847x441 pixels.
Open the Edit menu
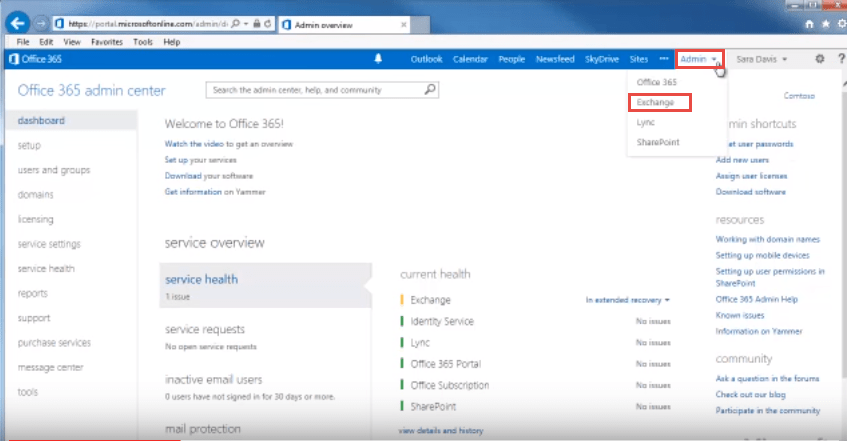pyautogui.click(x=46, y=42)
